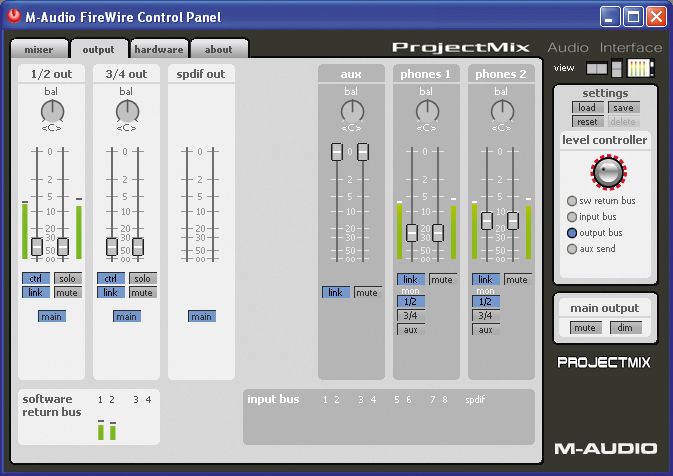Screen dimensions: 673x476
Task: Select input bus radio option
Action: coord(572,217)
